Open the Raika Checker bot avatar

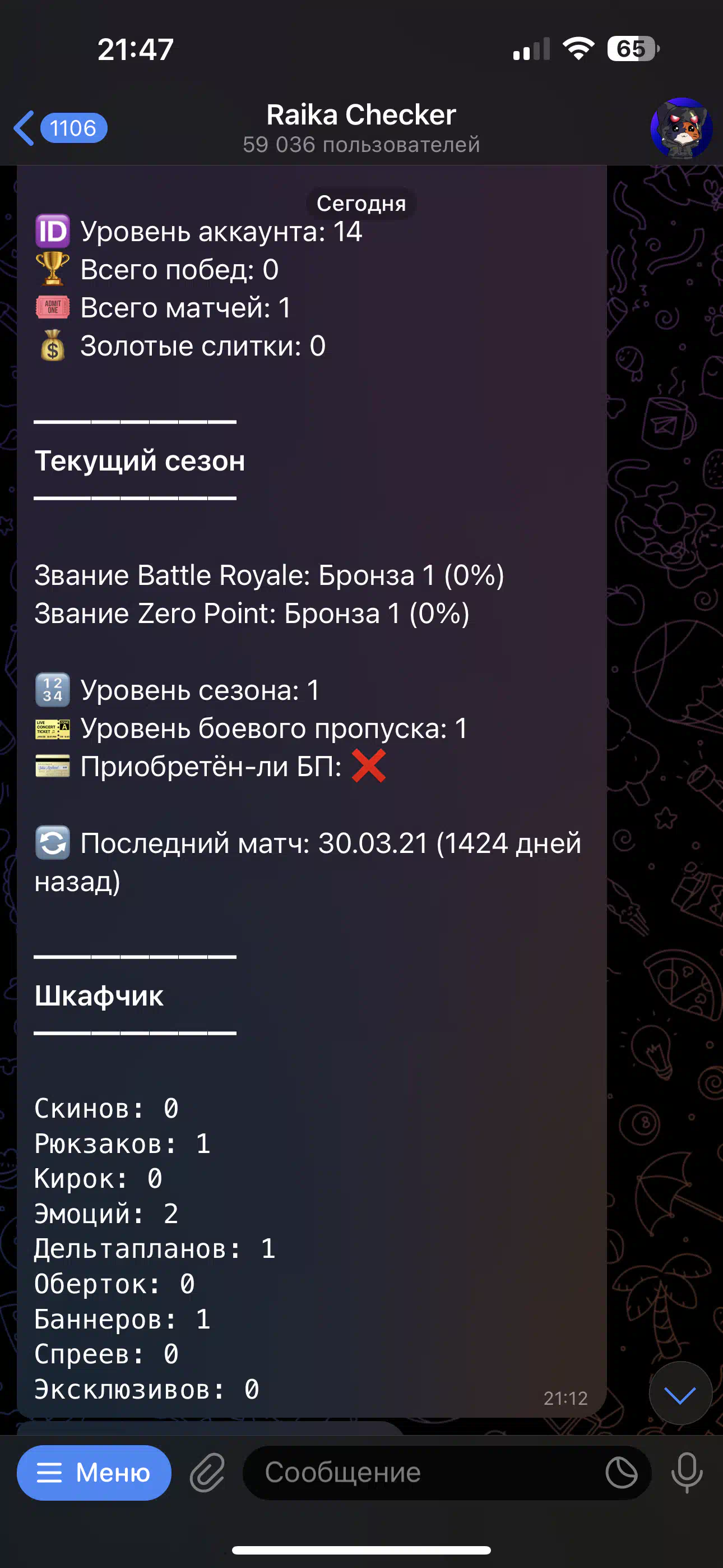[x=681, y=128]
